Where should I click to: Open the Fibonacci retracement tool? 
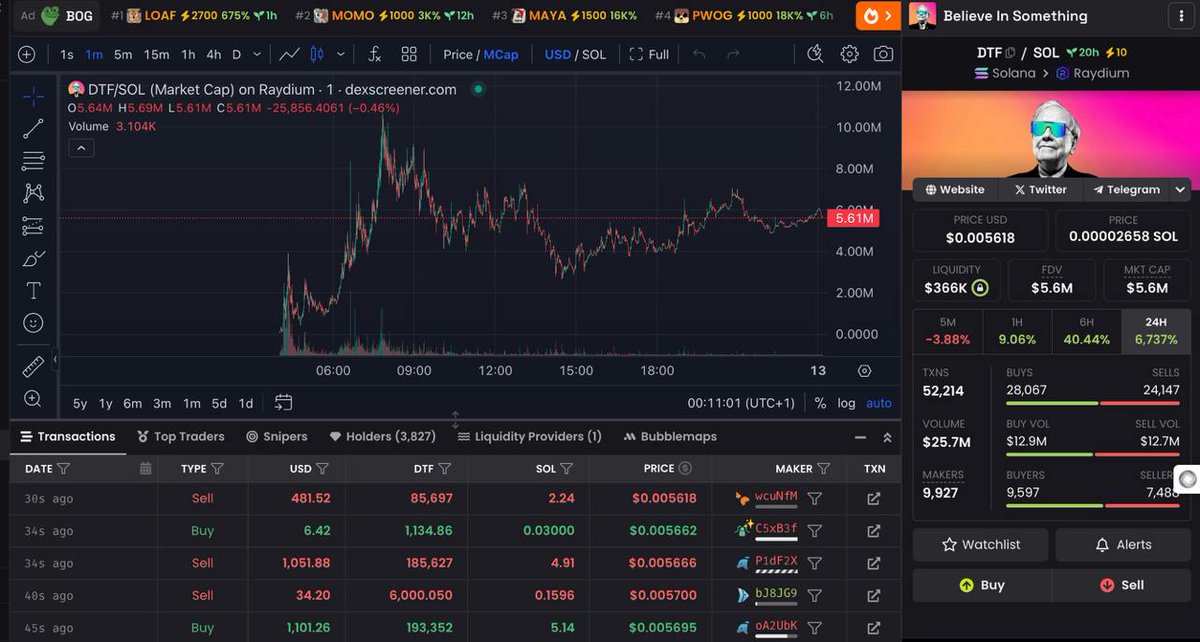tap(33, 160)
